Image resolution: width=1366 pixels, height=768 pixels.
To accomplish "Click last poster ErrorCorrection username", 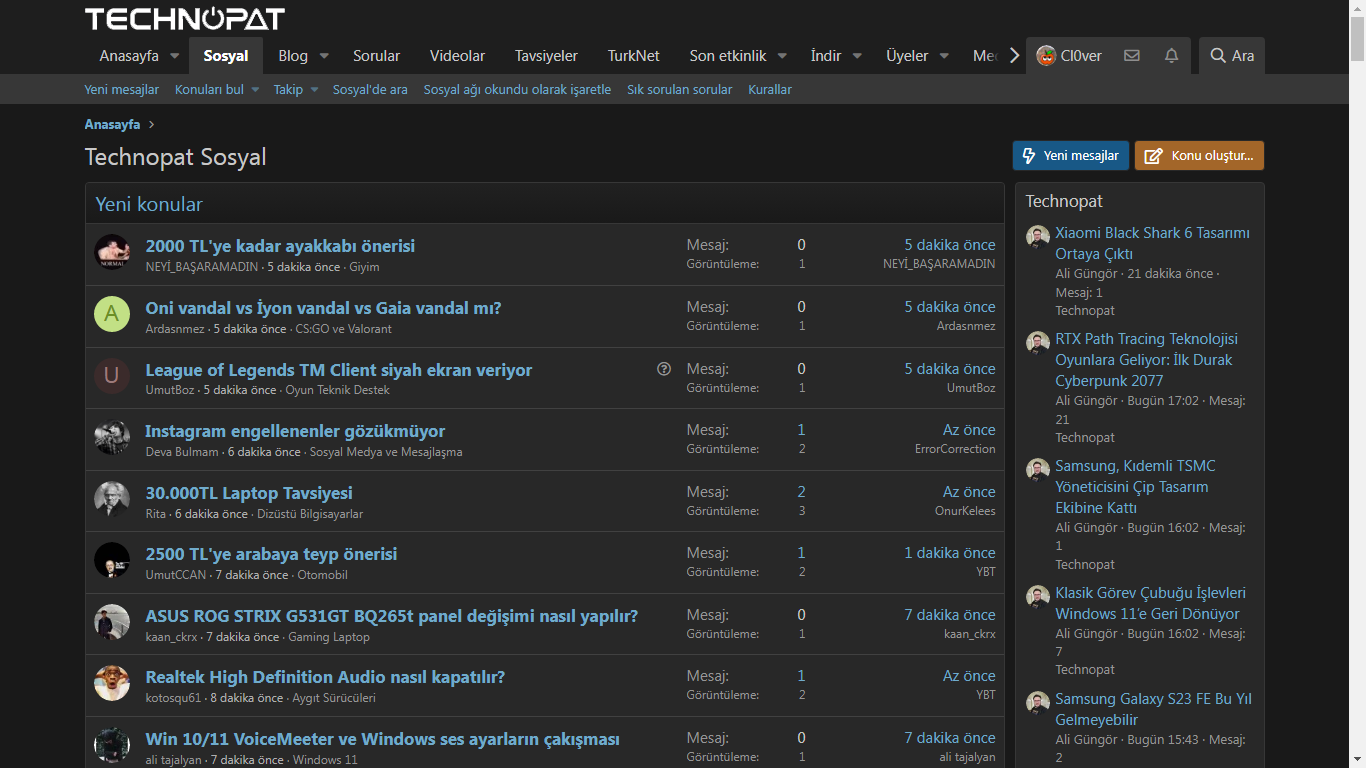I will pyautogui.click(x=955, y=449).
